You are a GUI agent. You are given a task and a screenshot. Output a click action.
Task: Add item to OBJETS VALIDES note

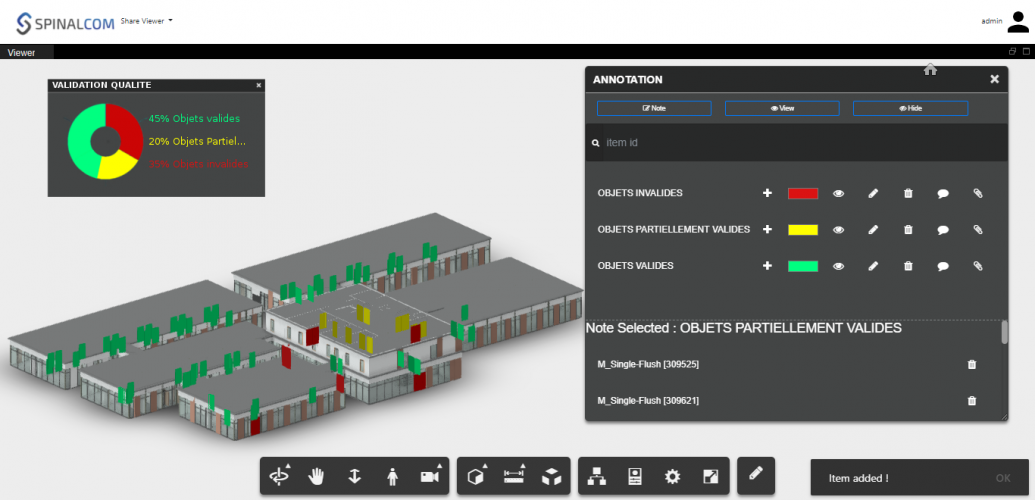click(x=767, y=266)
